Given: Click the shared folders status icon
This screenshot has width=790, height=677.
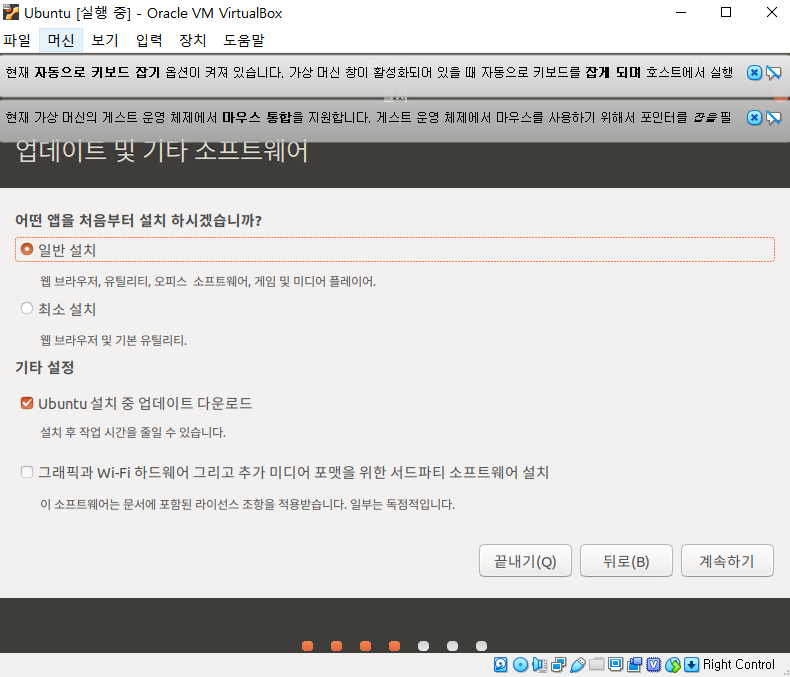Looking at the screenshot, I should pos(597,665).
